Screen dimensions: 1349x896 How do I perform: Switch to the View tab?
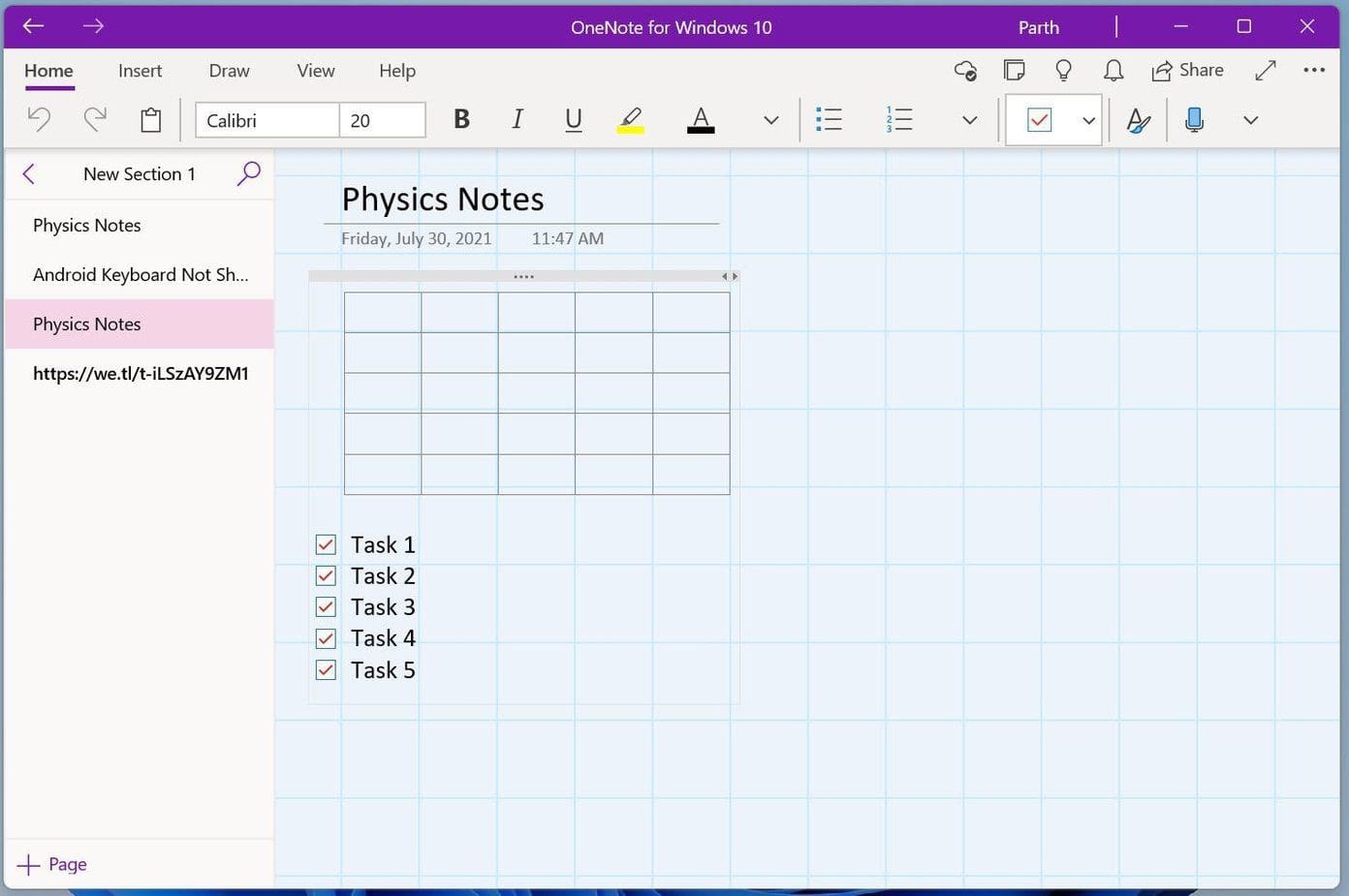pyautogui.click(x=316, y=71)
